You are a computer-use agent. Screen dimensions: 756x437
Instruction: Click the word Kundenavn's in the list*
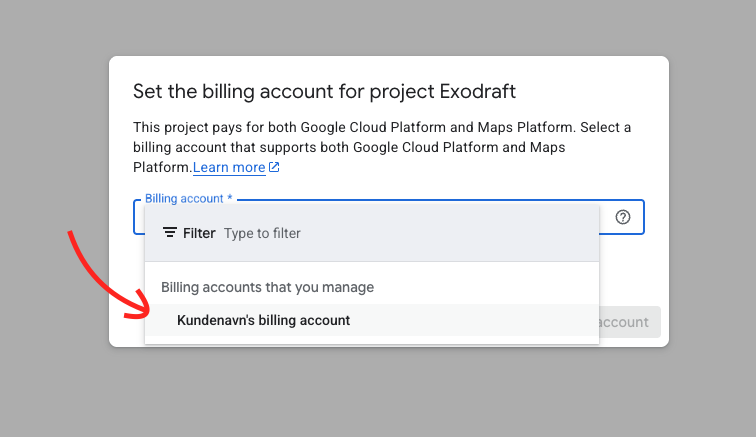[213, 320]
